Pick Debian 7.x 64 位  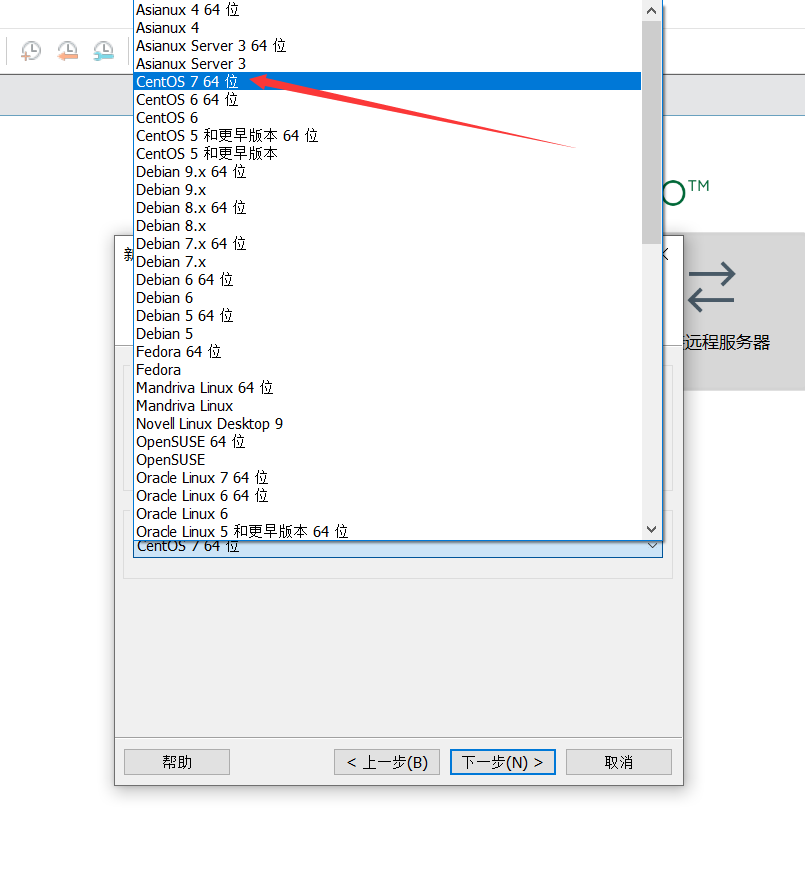pyautogui.click(x=387, y=244)
